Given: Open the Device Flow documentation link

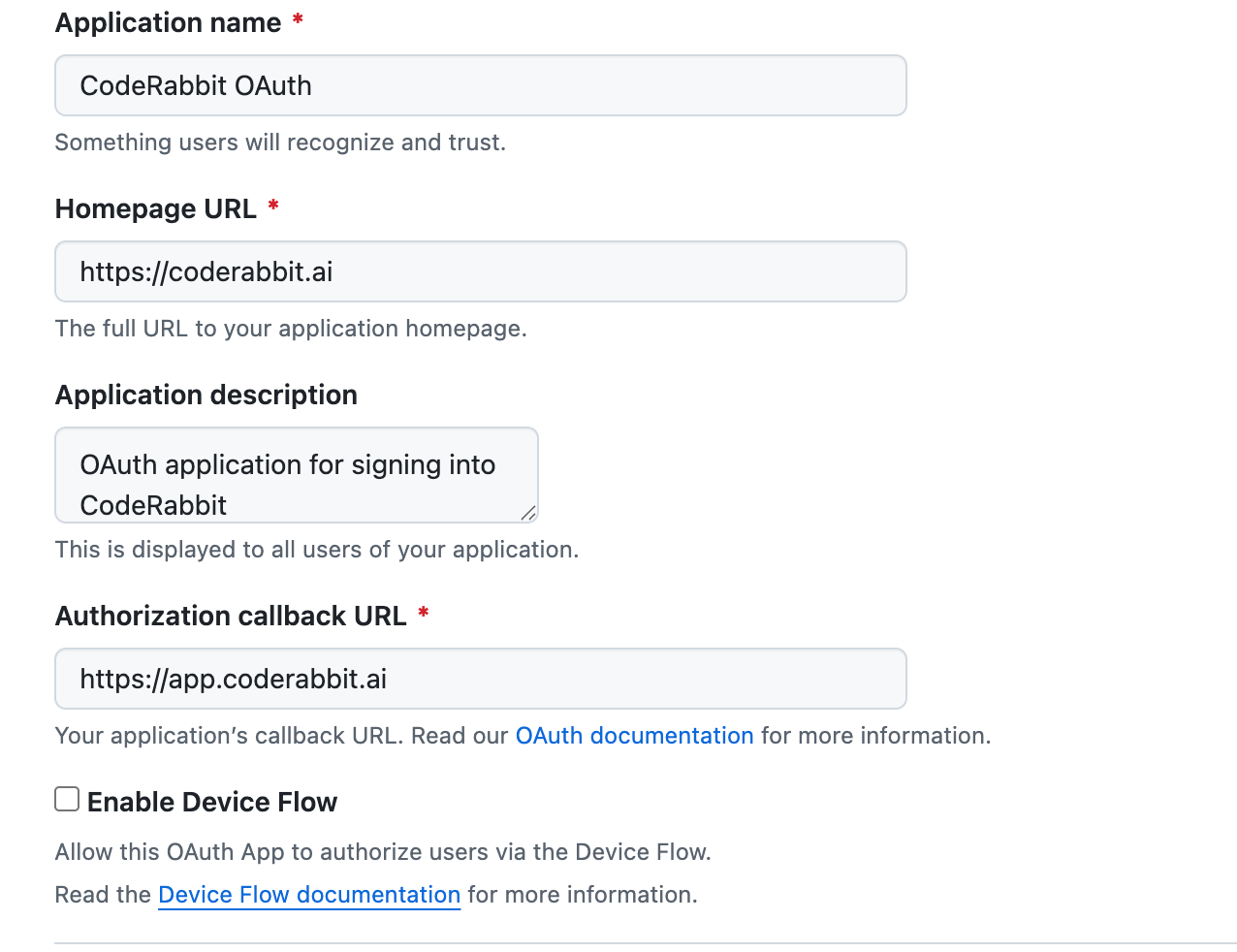Looking at the screenshot, I should click(309, 895).
